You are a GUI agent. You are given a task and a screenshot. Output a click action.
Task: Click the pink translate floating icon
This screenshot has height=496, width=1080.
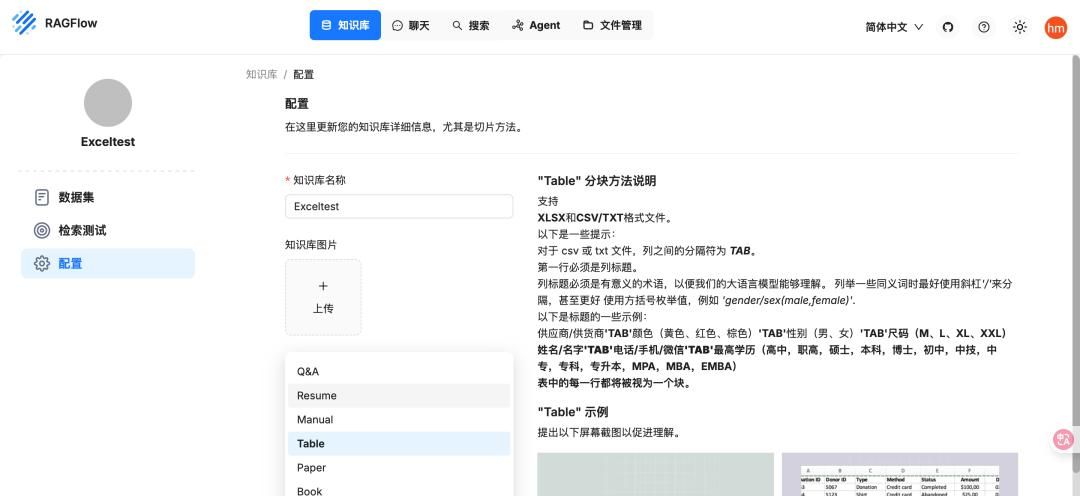coord(1064,440)
